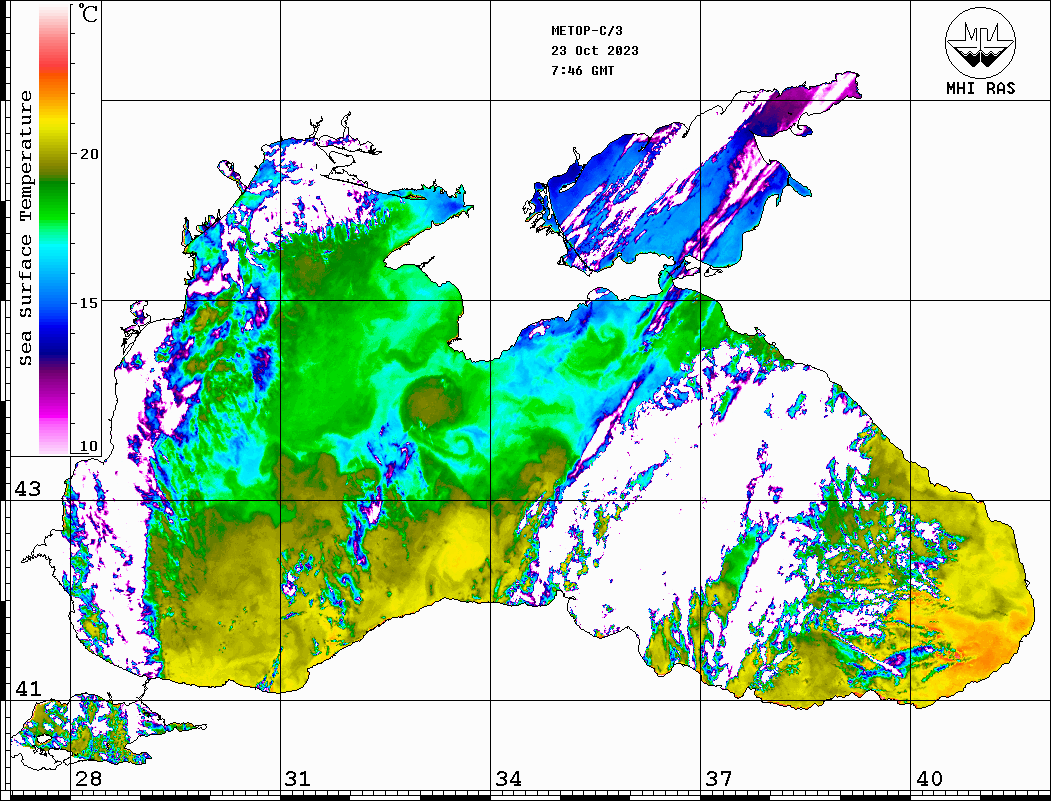Click longitude label '37'
Image resolution: width=1051 pixels, height=801 pixels.
pyautogui.click(x=719, y=778)
